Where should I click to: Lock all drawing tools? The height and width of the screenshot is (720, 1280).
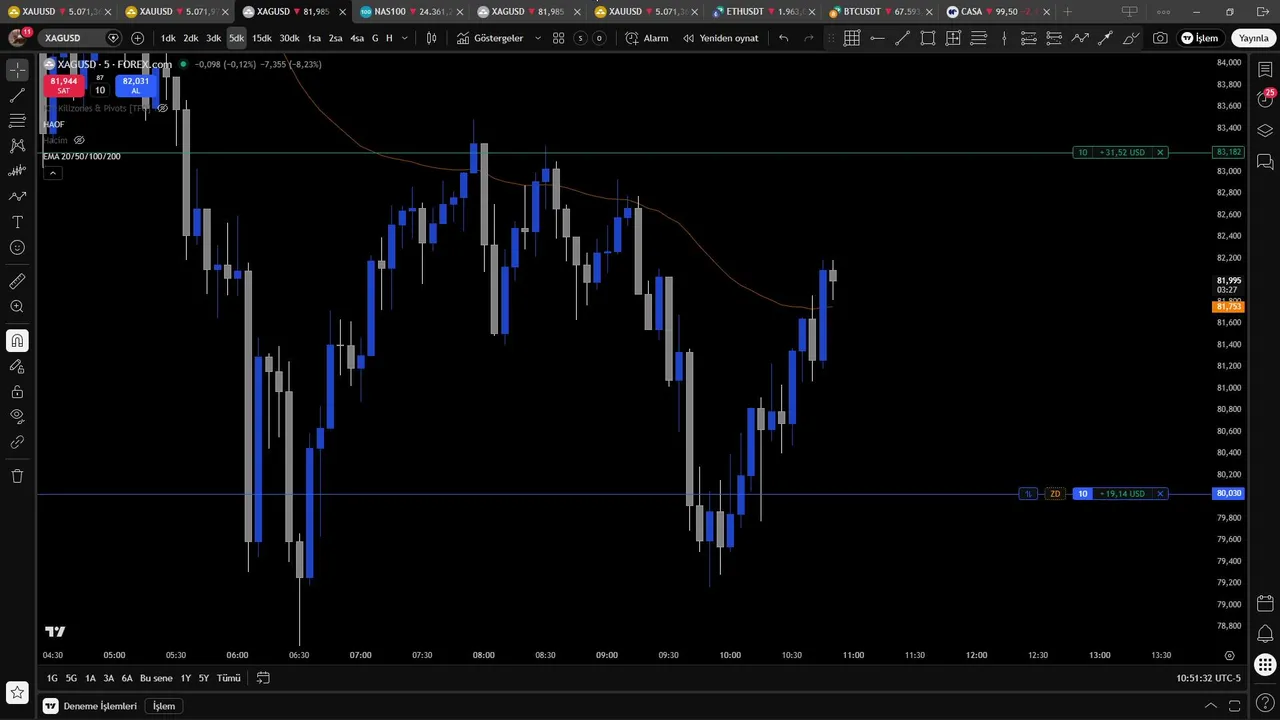click(17, 392)
